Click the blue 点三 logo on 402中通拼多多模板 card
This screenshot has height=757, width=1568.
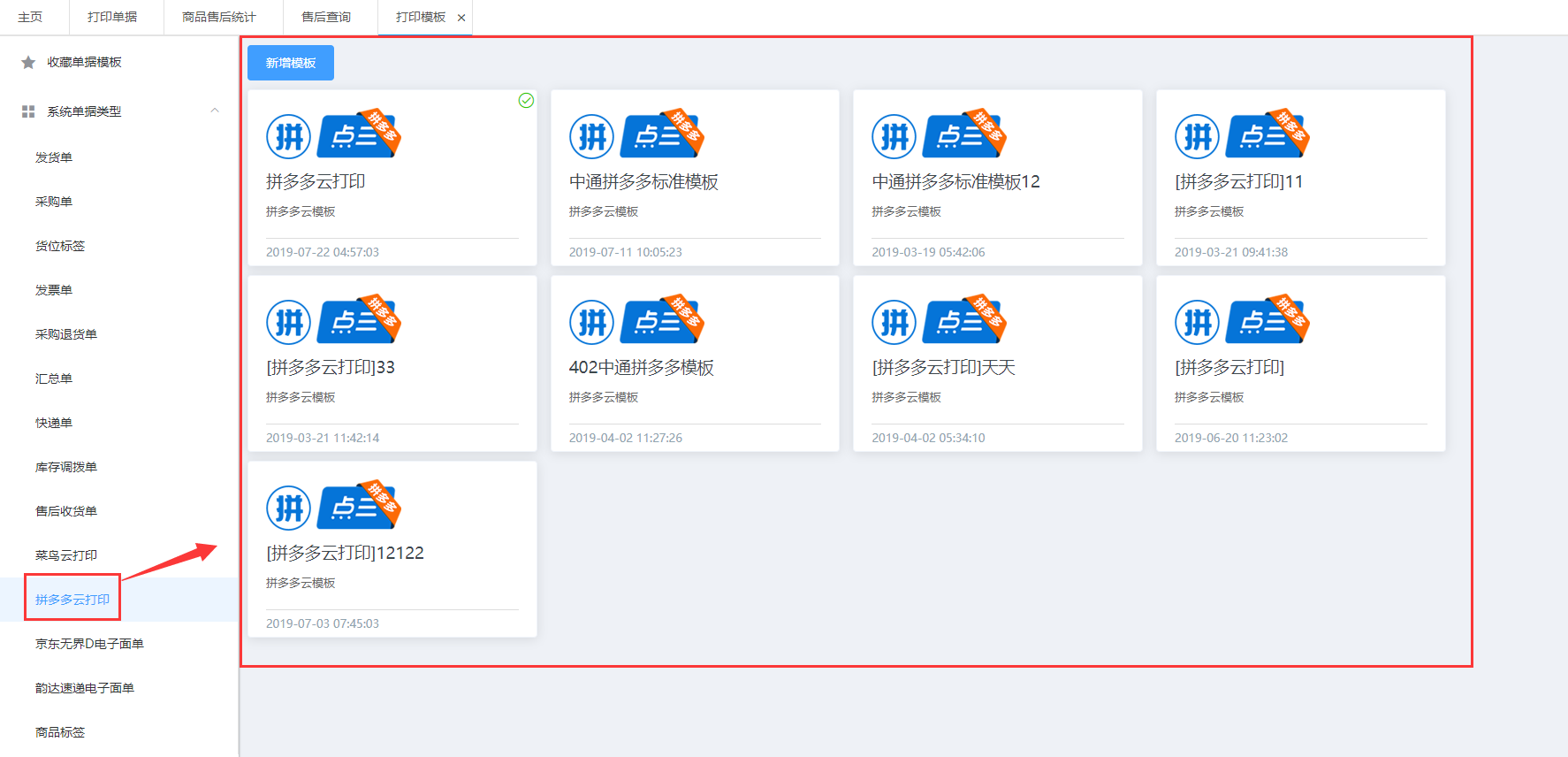662,320
